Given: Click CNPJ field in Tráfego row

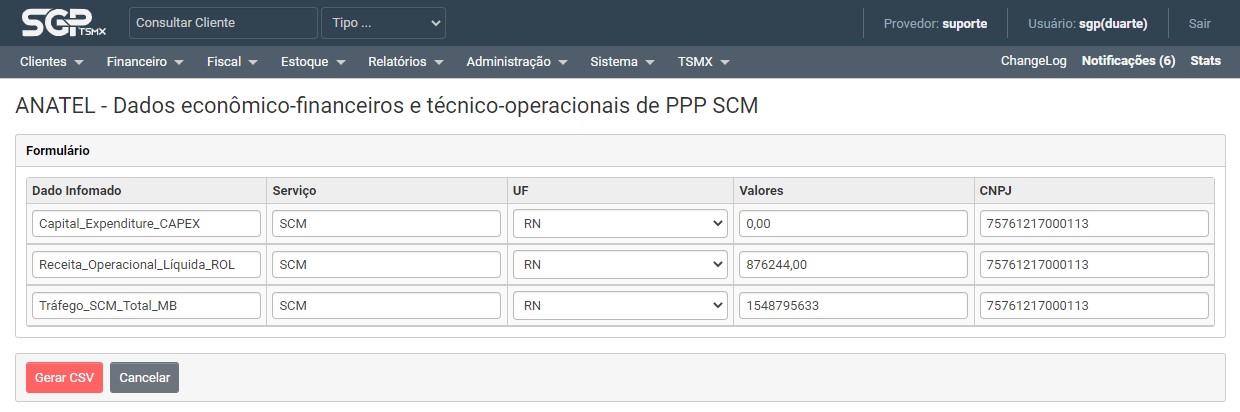Looking at the screenshot, I should pos(1094,305).
